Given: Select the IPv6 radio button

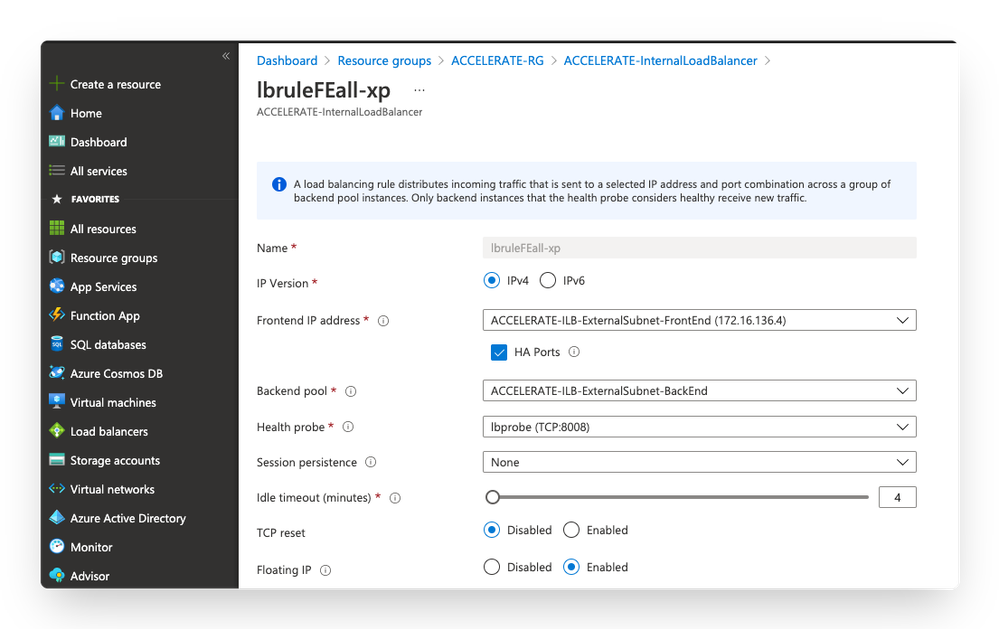Looking at the screenshot, I should coord(548,281).
